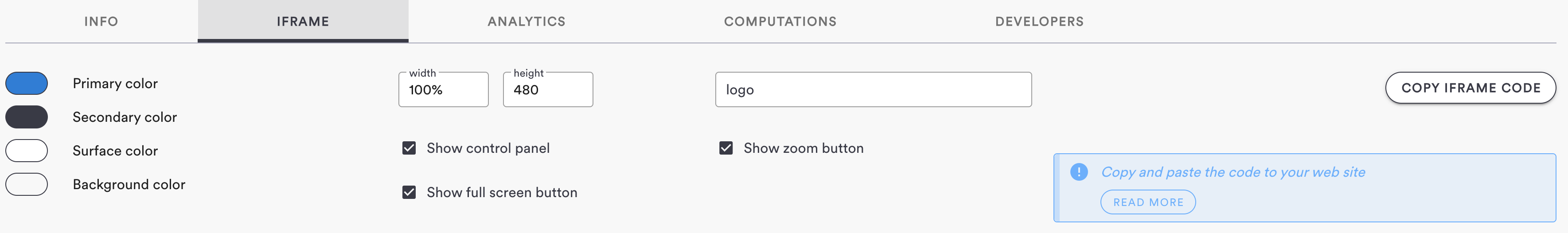The image size is (1568, 233).
Task: Focus the width input field
Action: 443,90
